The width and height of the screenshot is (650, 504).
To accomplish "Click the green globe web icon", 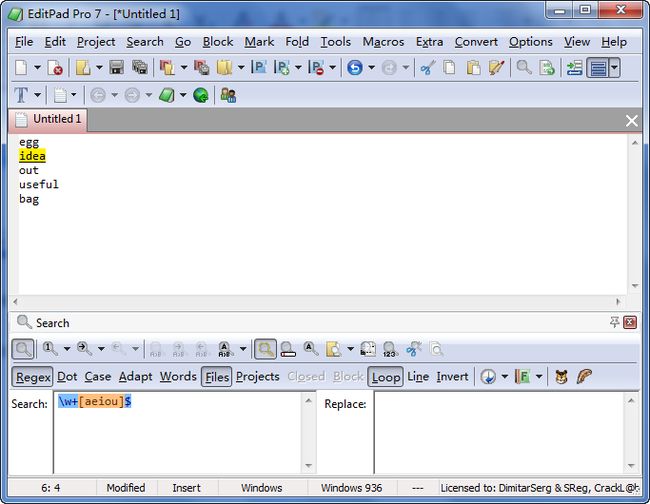I will click(201, 95).
